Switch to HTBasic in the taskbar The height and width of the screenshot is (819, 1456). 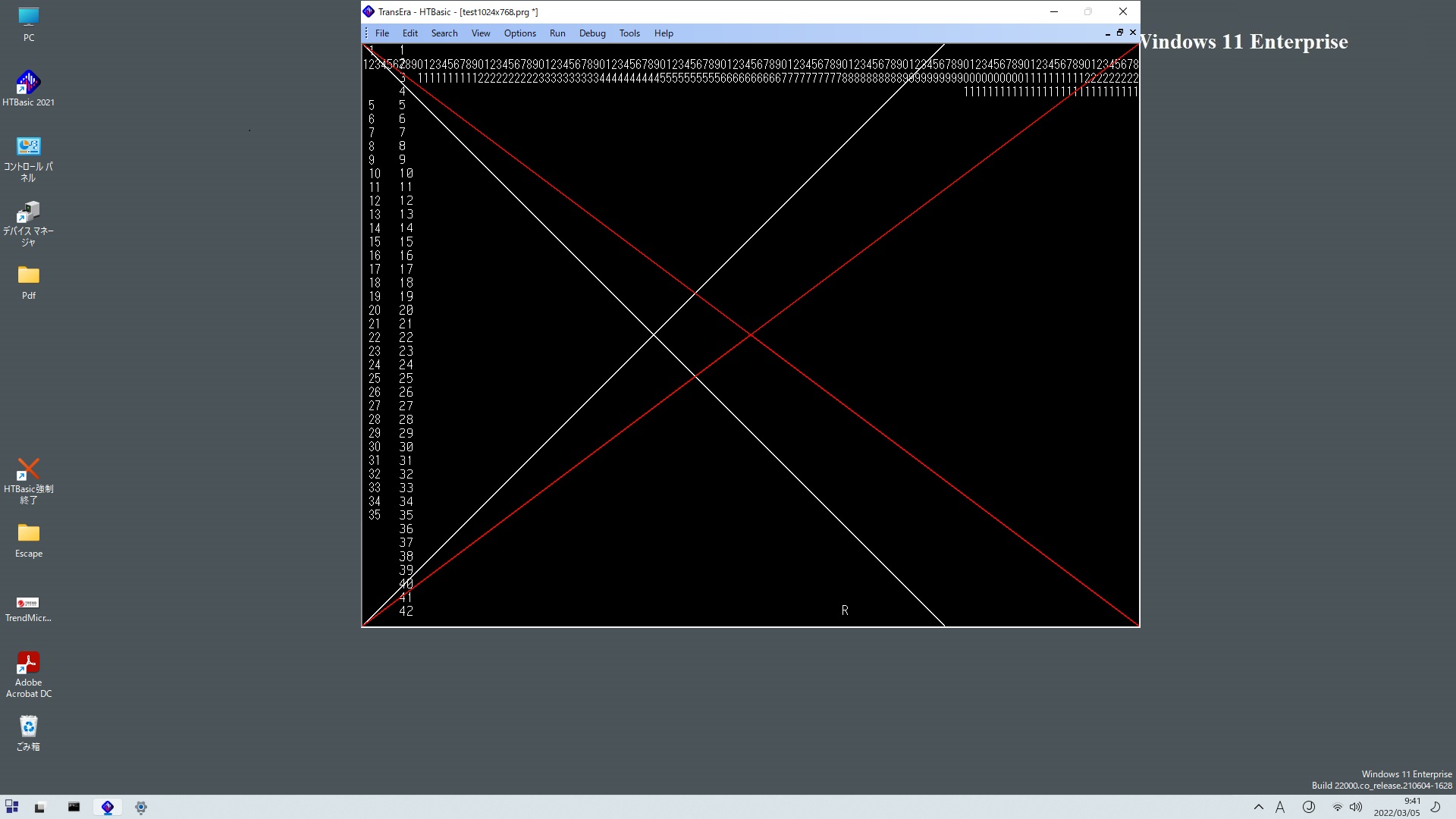click(108, 807)
